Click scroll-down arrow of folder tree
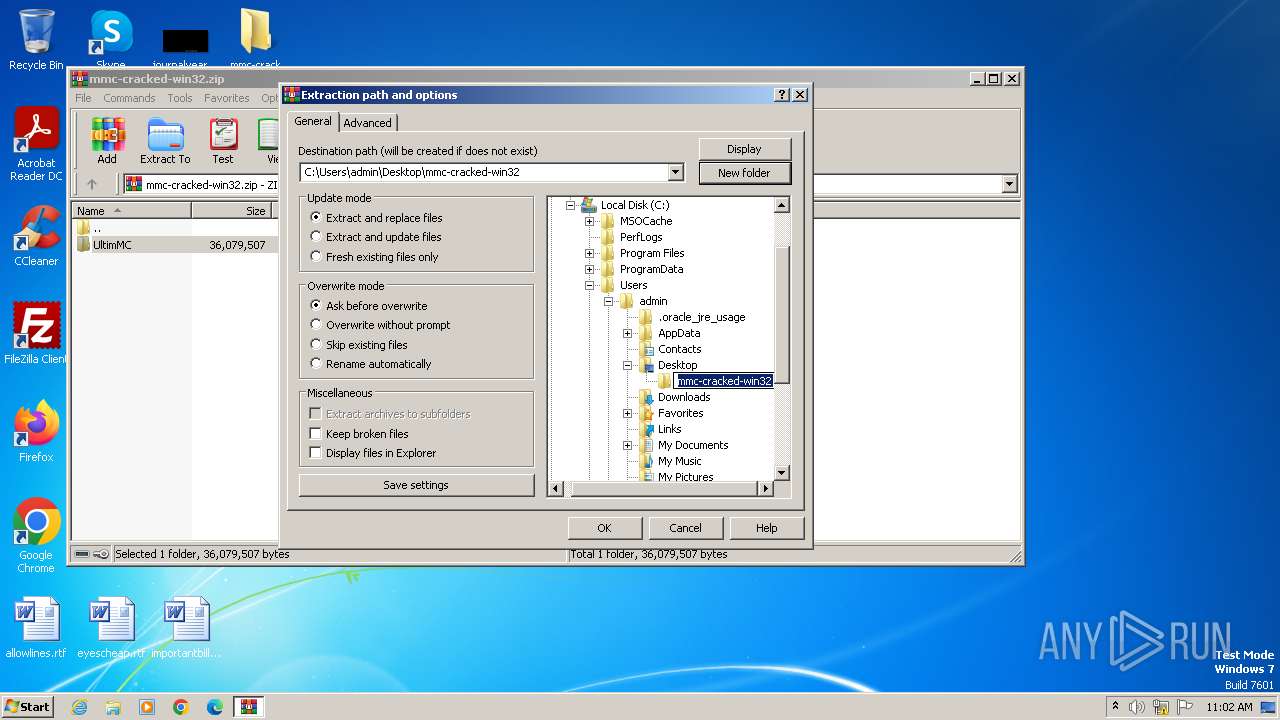The width and height of the screenshot is (1280, 720). (x=782, y=473)
